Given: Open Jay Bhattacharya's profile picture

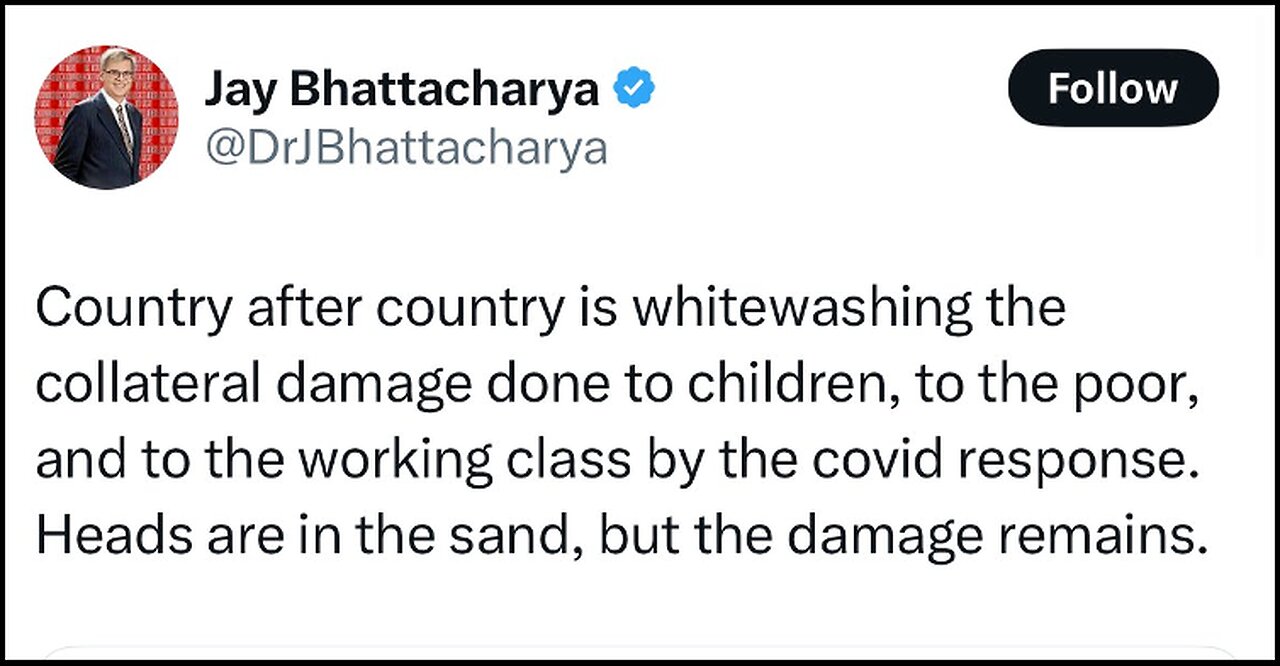Looking at the screenshot, I should pyautogui.click(x=106, y=117).
